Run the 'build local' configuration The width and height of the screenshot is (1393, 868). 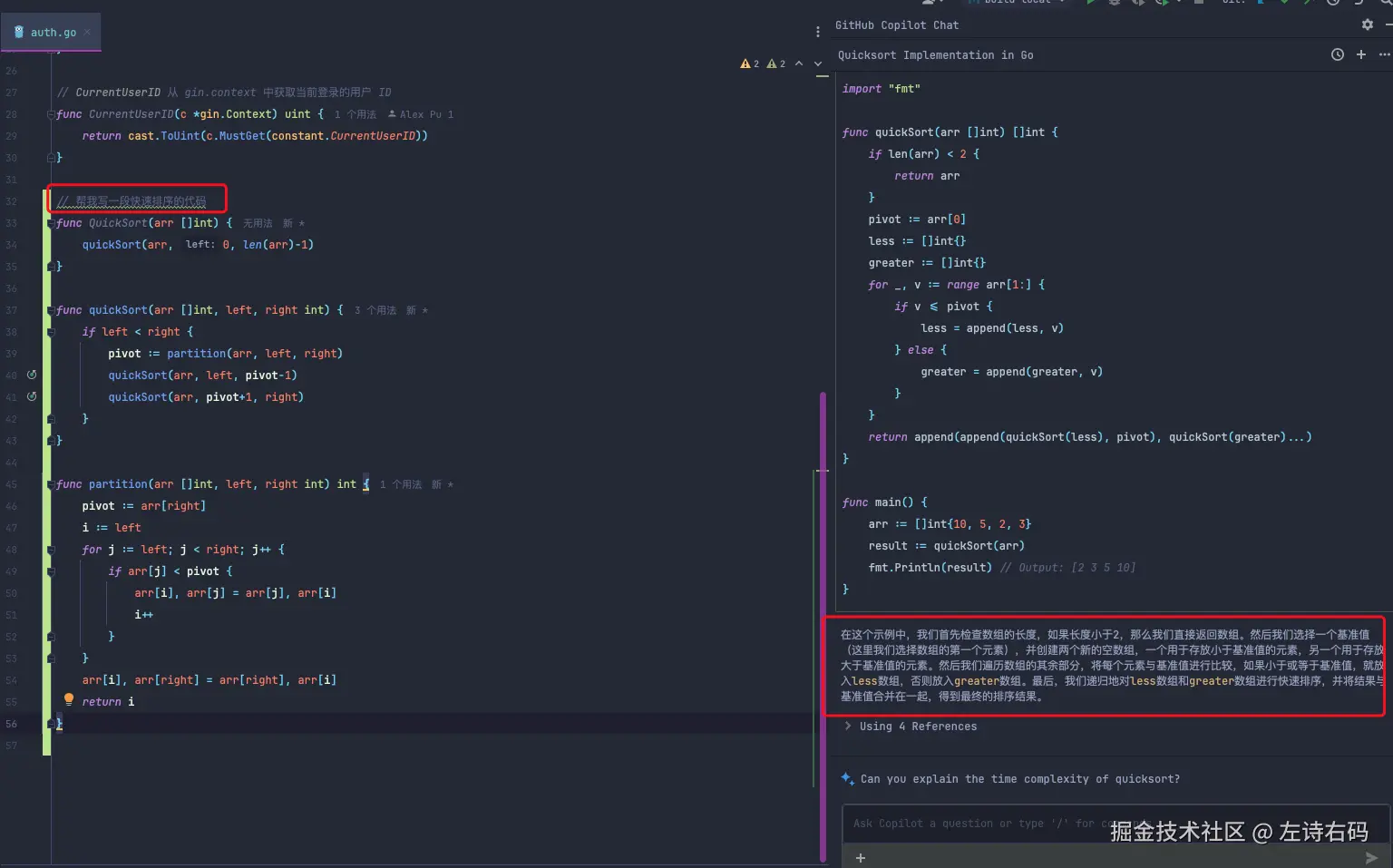point(1090,5)
